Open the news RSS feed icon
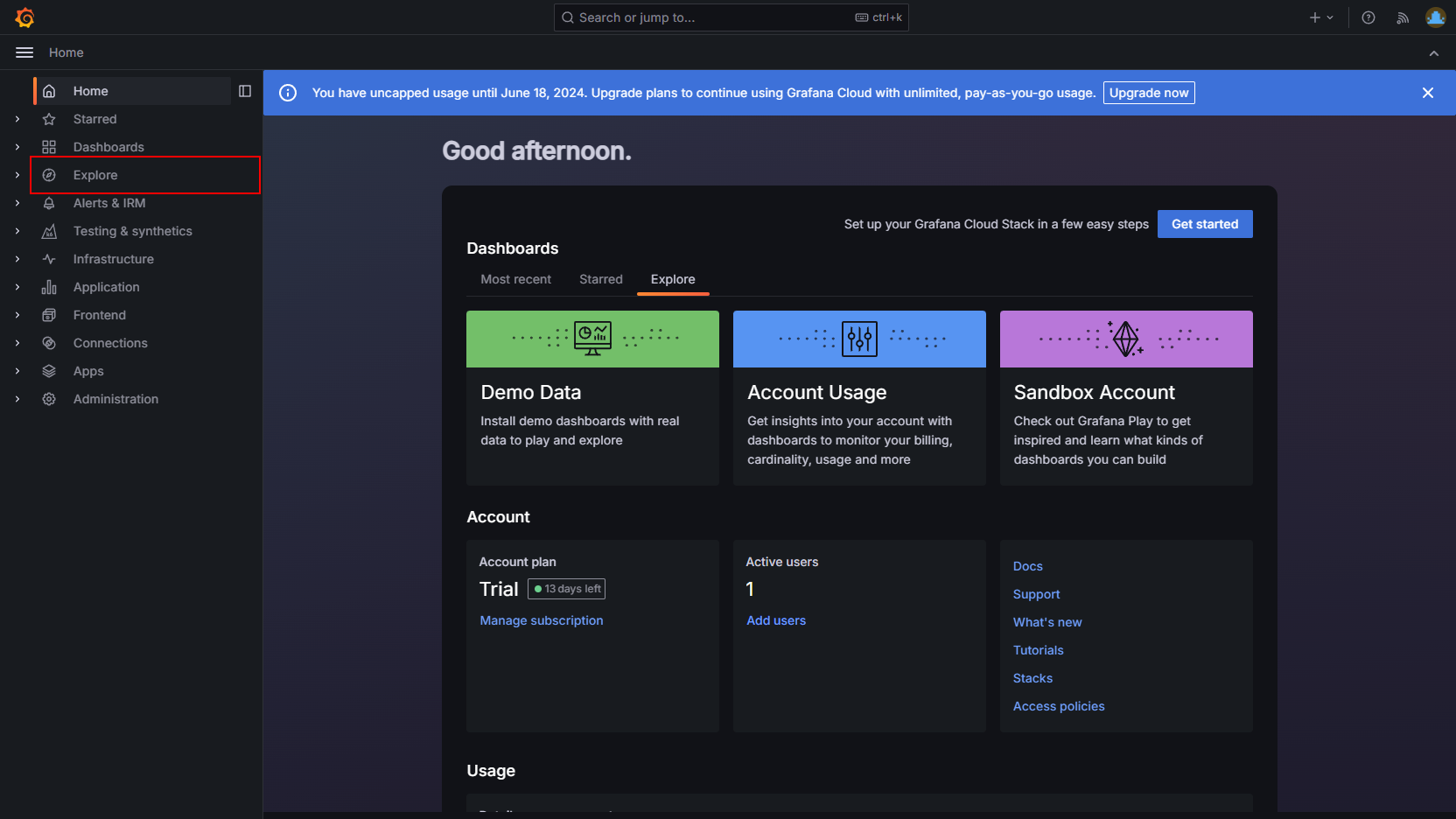Viewport: 1456px width, 819px height. point(1403,17)
